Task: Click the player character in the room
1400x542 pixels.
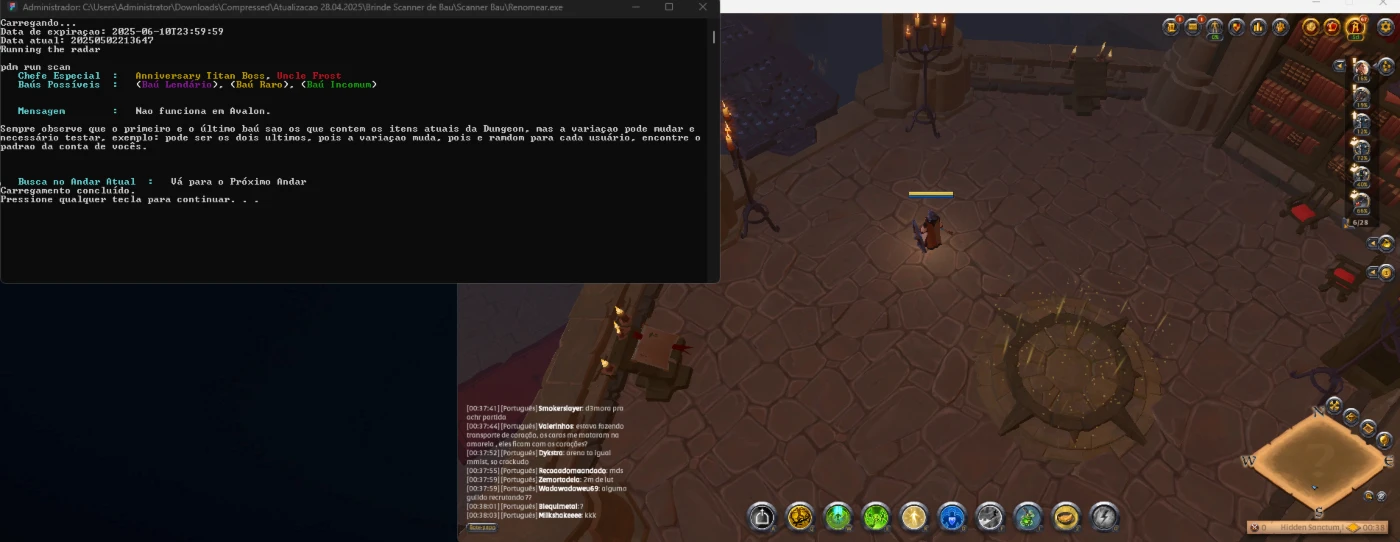Action: click(x=931, y=230)
